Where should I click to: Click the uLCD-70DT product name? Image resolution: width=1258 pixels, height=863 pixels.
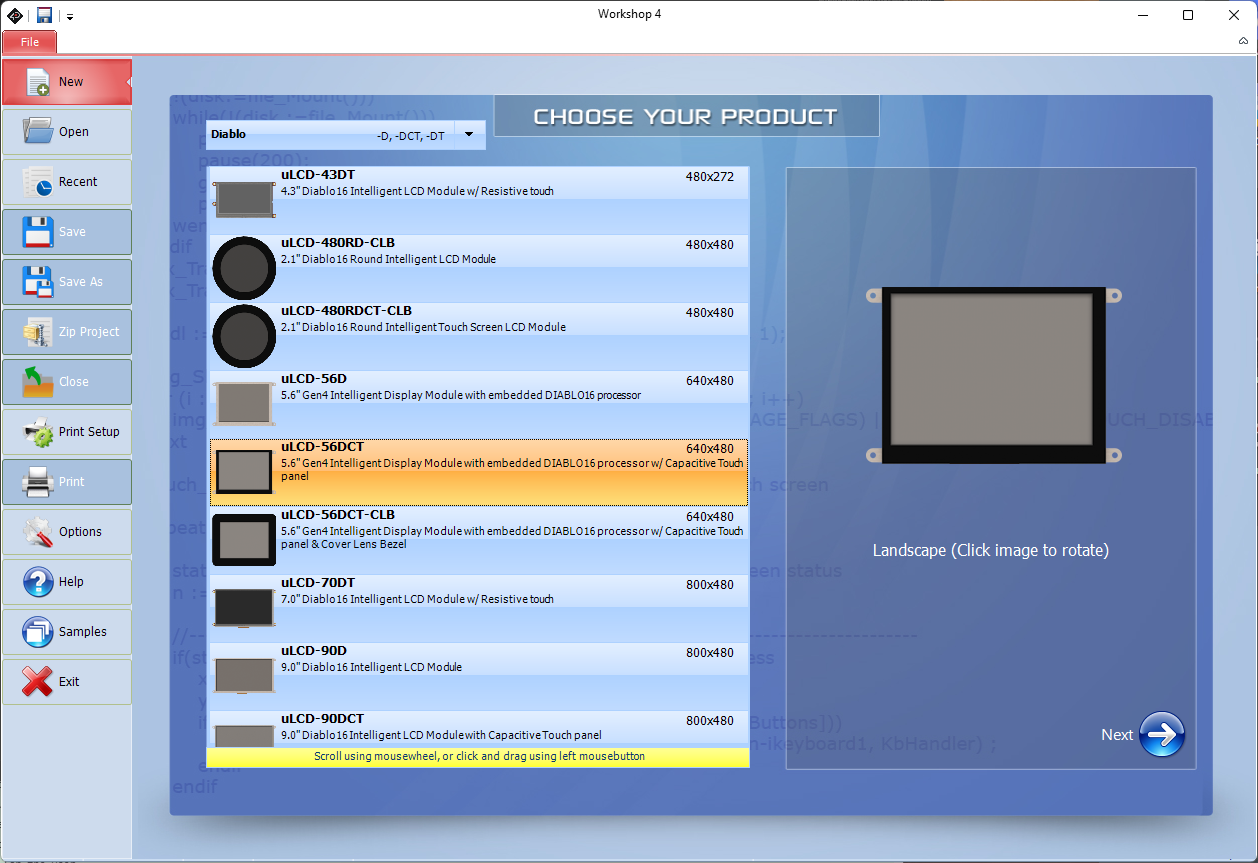318,583
